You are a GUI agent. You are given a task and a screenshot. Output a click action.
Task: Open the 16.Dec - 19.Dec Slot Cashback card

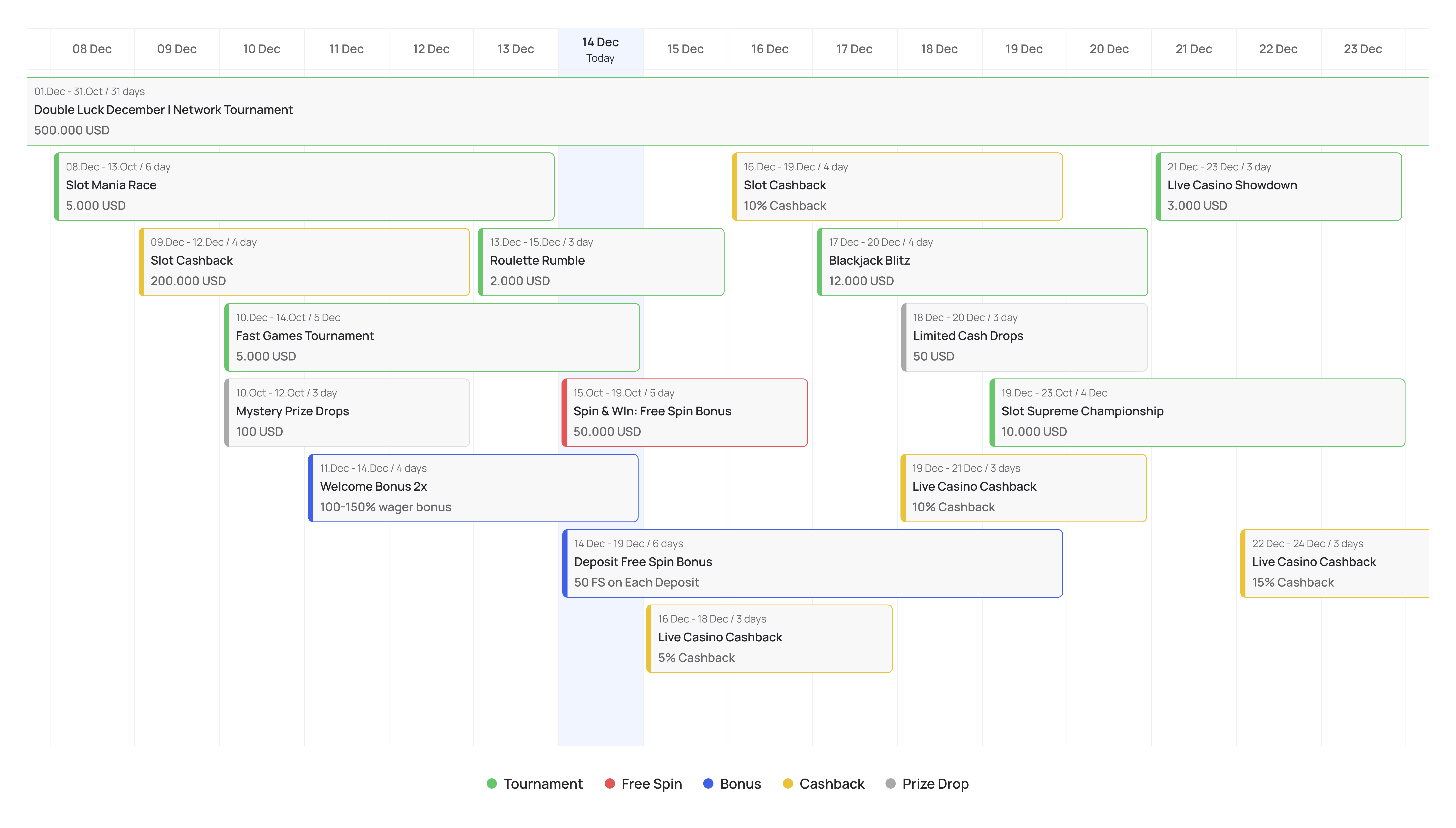click(x=897, y=186)
